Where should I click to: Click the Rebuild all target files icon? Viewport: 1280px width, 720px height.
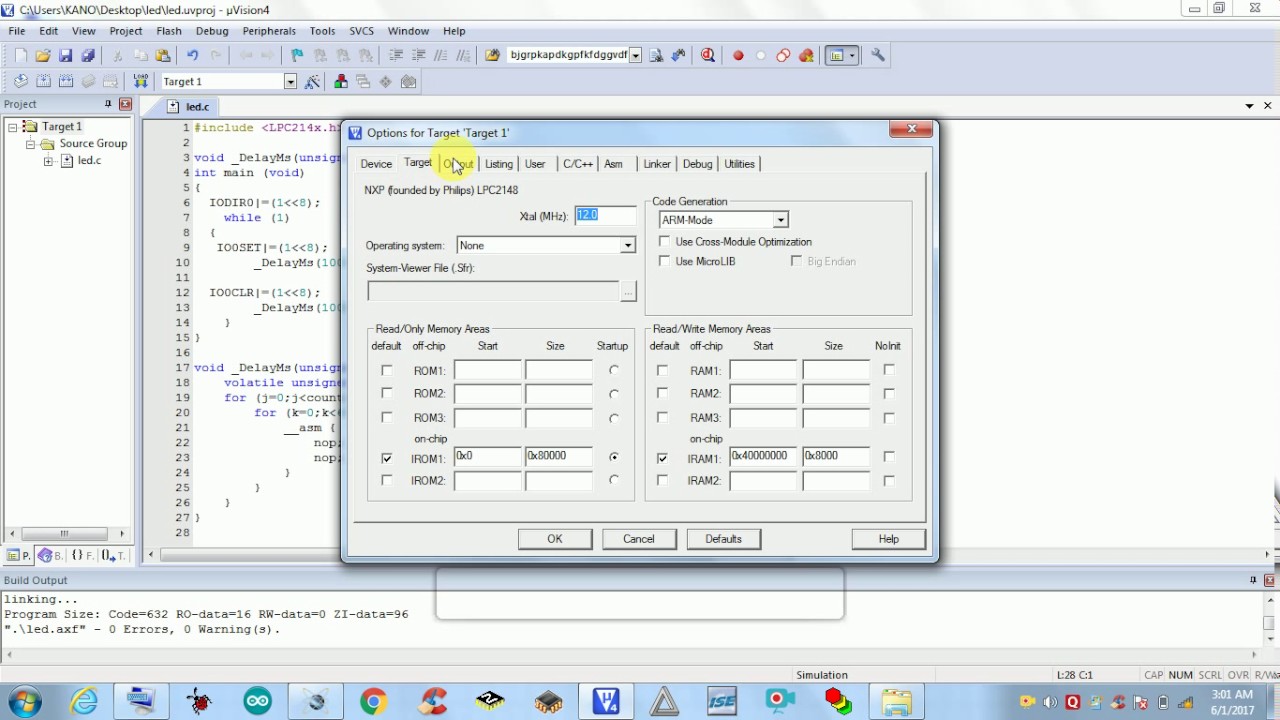point(66,82)
